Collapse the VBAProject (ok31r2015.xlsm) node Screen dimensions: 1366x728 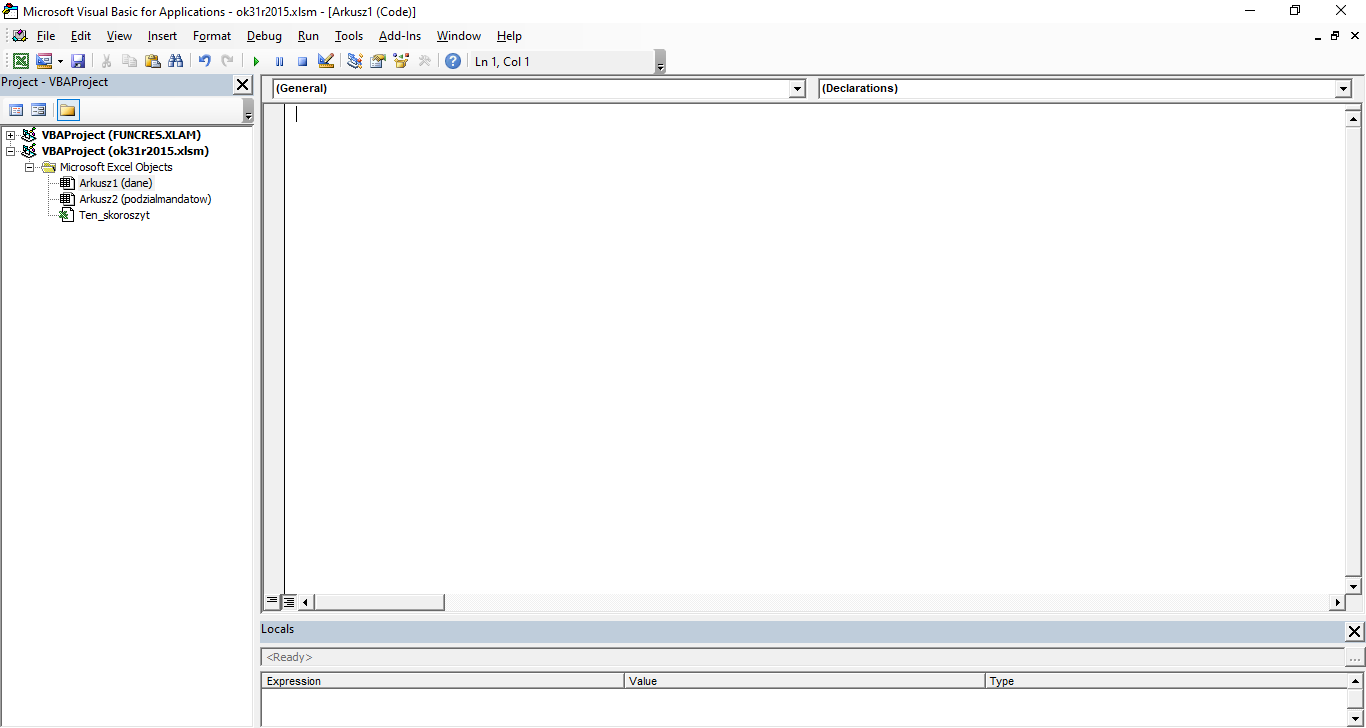11,151
